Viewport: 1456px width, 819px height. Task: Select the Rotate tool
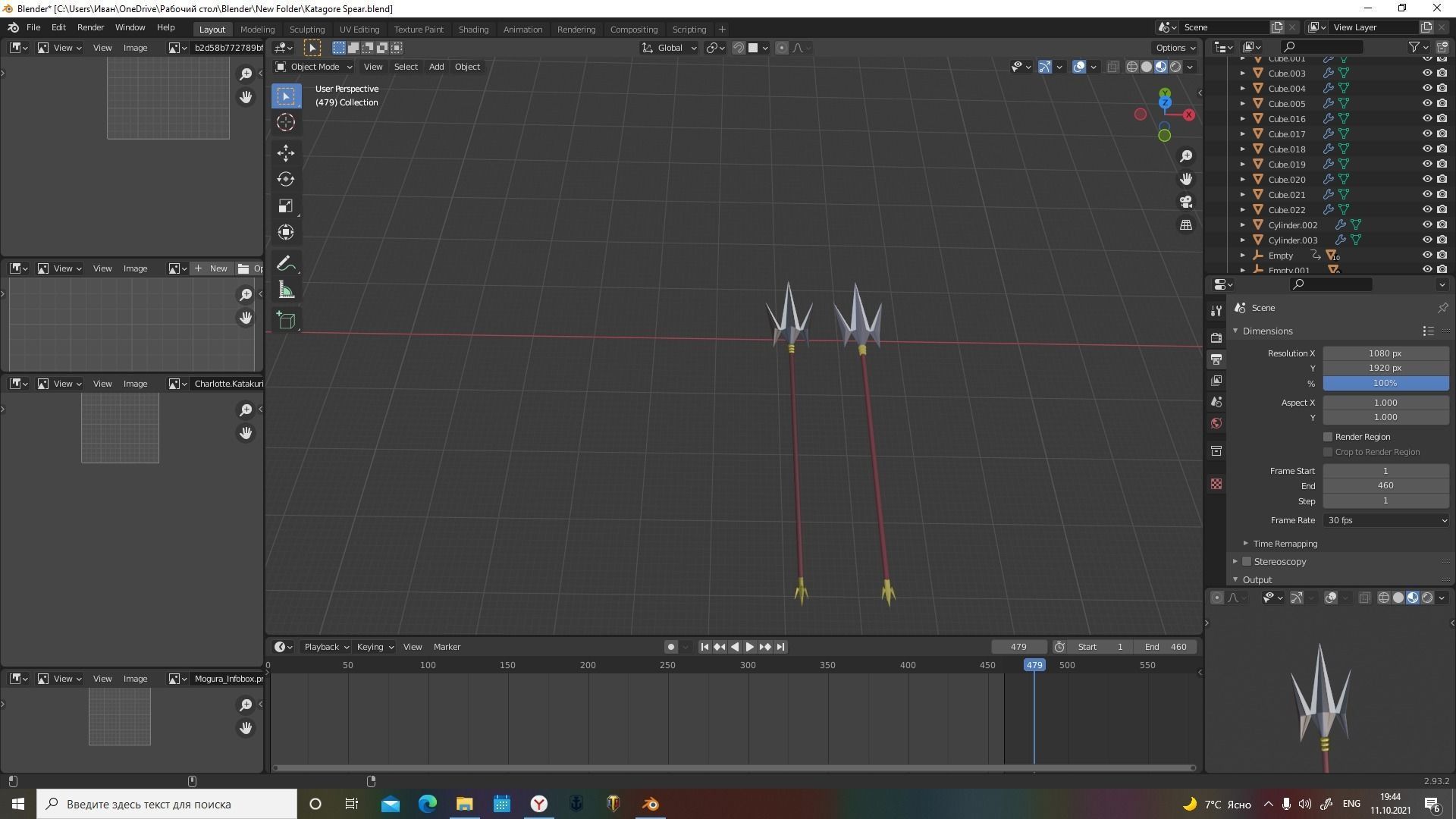(x=286, y=179)
